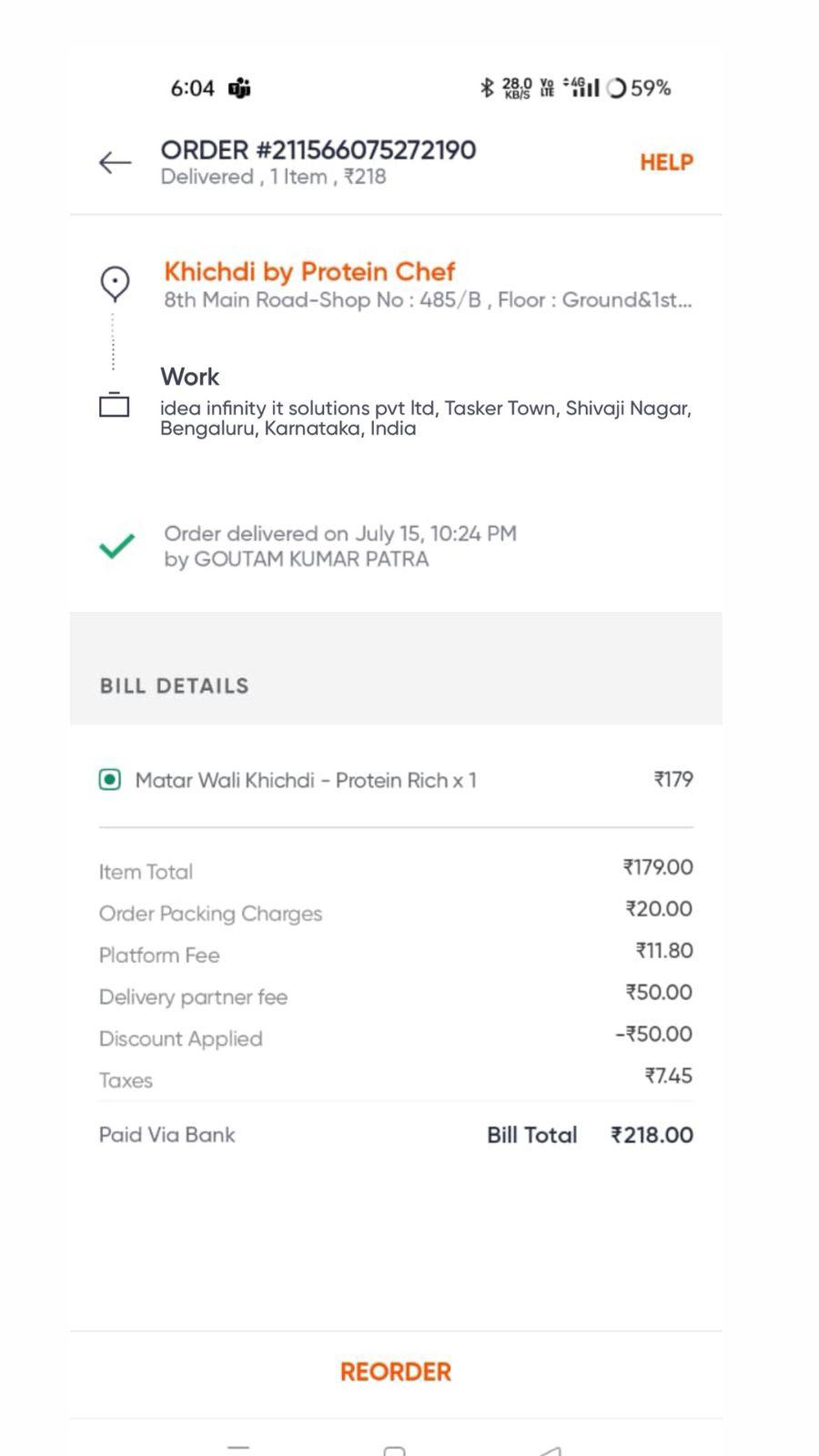Tap the Work briefcase icon
The width and height of the screenshot is (819, 1456).
[x=114, y=404]
